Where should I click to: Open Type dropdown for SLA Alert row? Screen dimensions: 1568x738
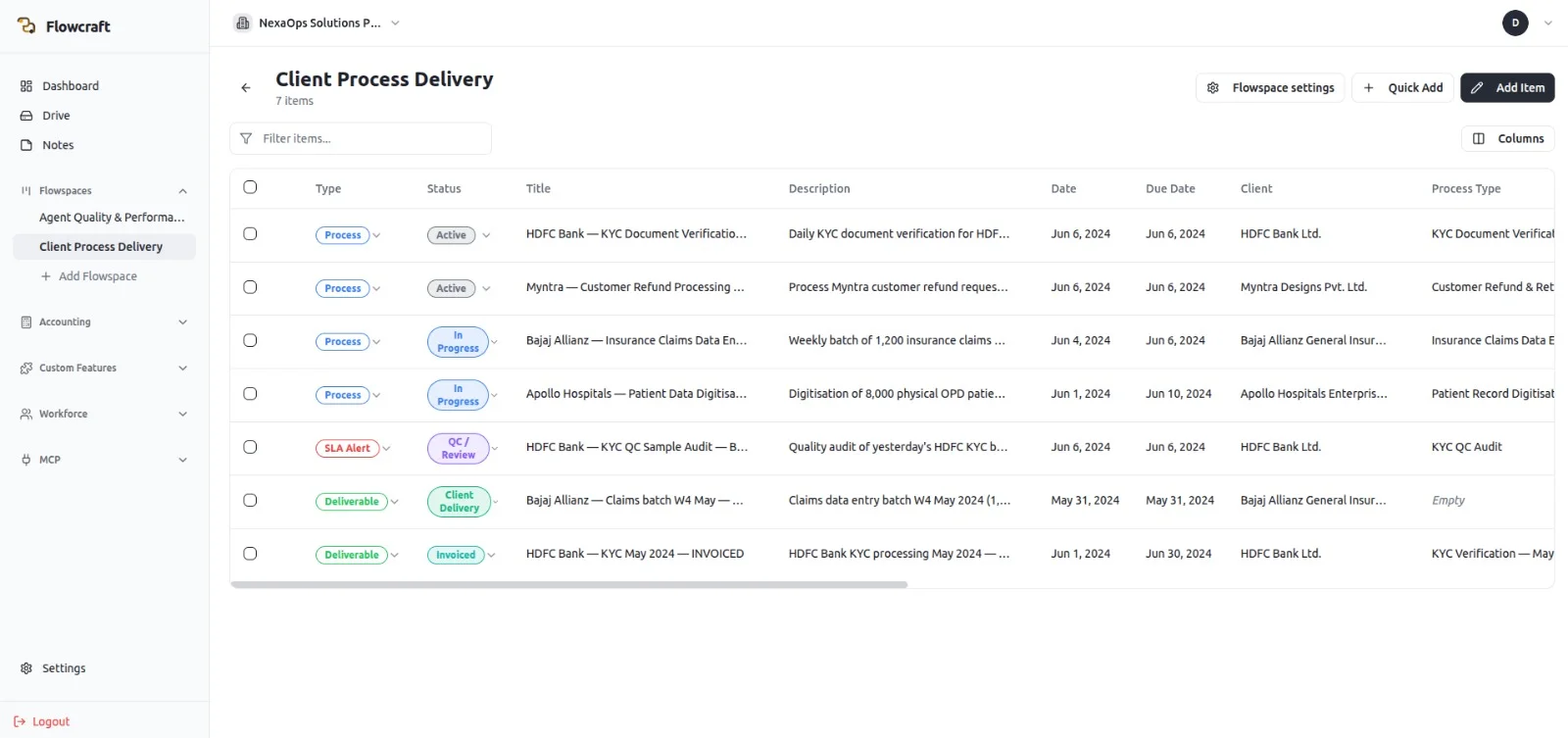click(386, 449)
